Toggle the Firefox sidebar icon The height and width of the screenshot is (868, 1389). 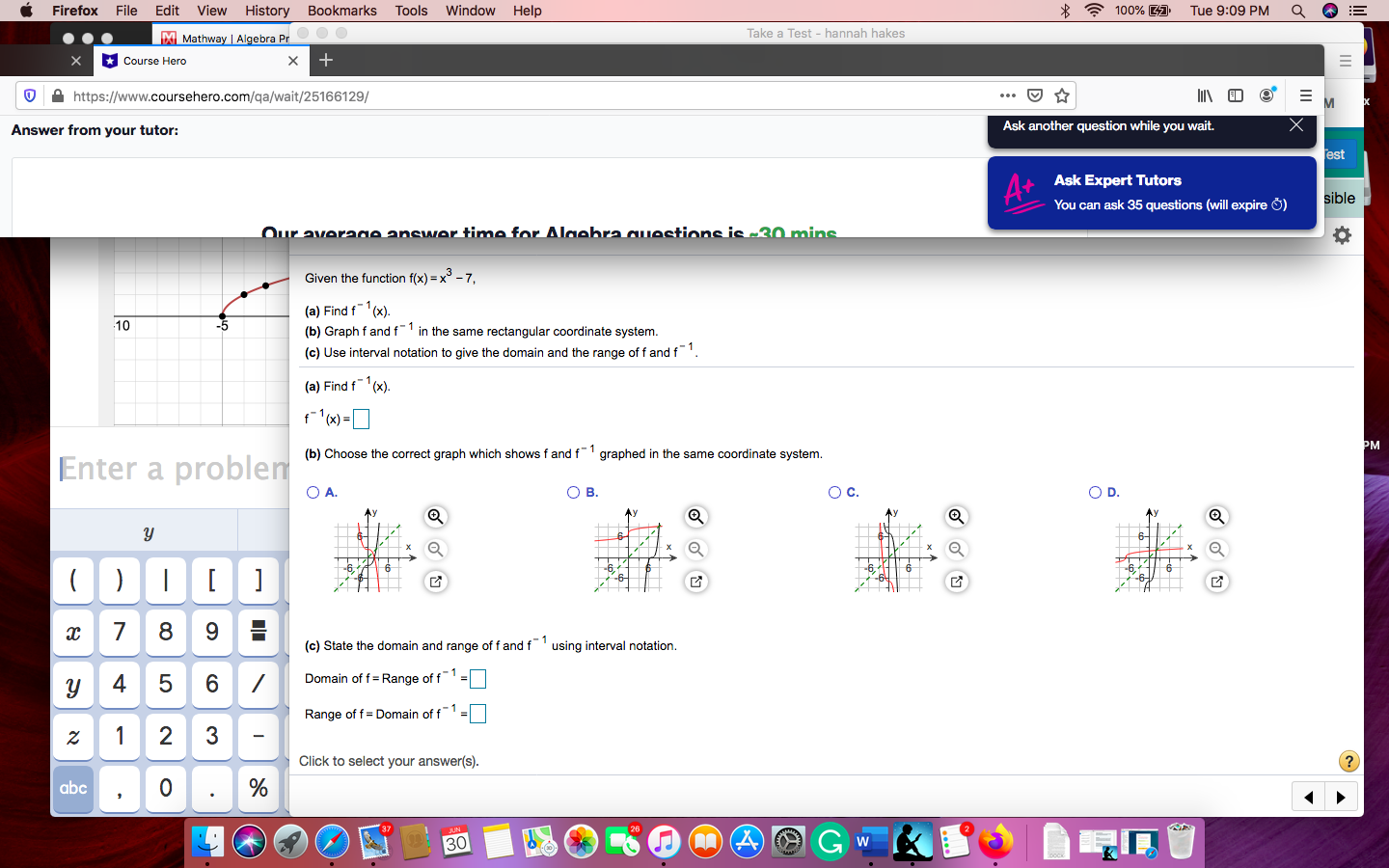coord(1236,95)
